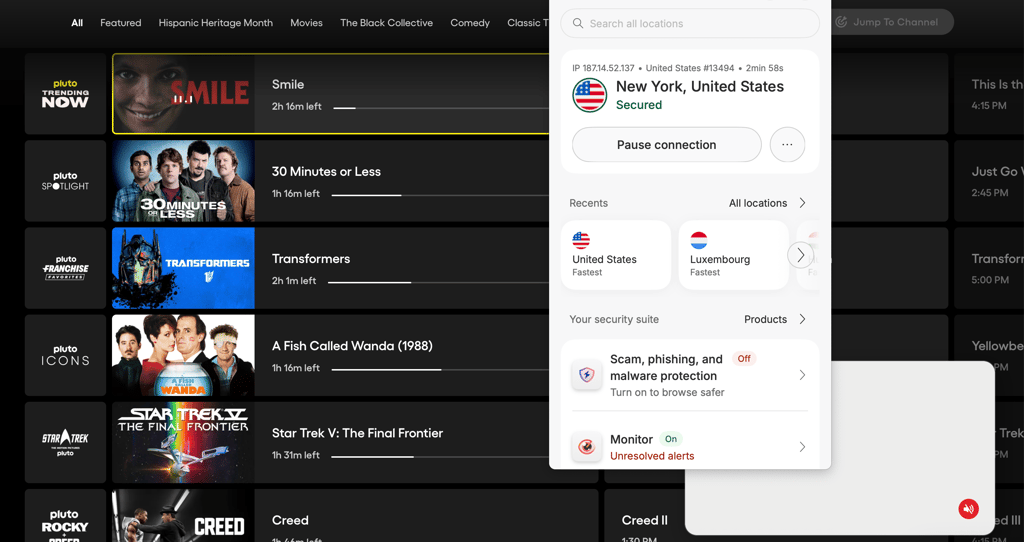The image size is (1024, 542).
Task: Click the Transformers title text
Action: 311,259
